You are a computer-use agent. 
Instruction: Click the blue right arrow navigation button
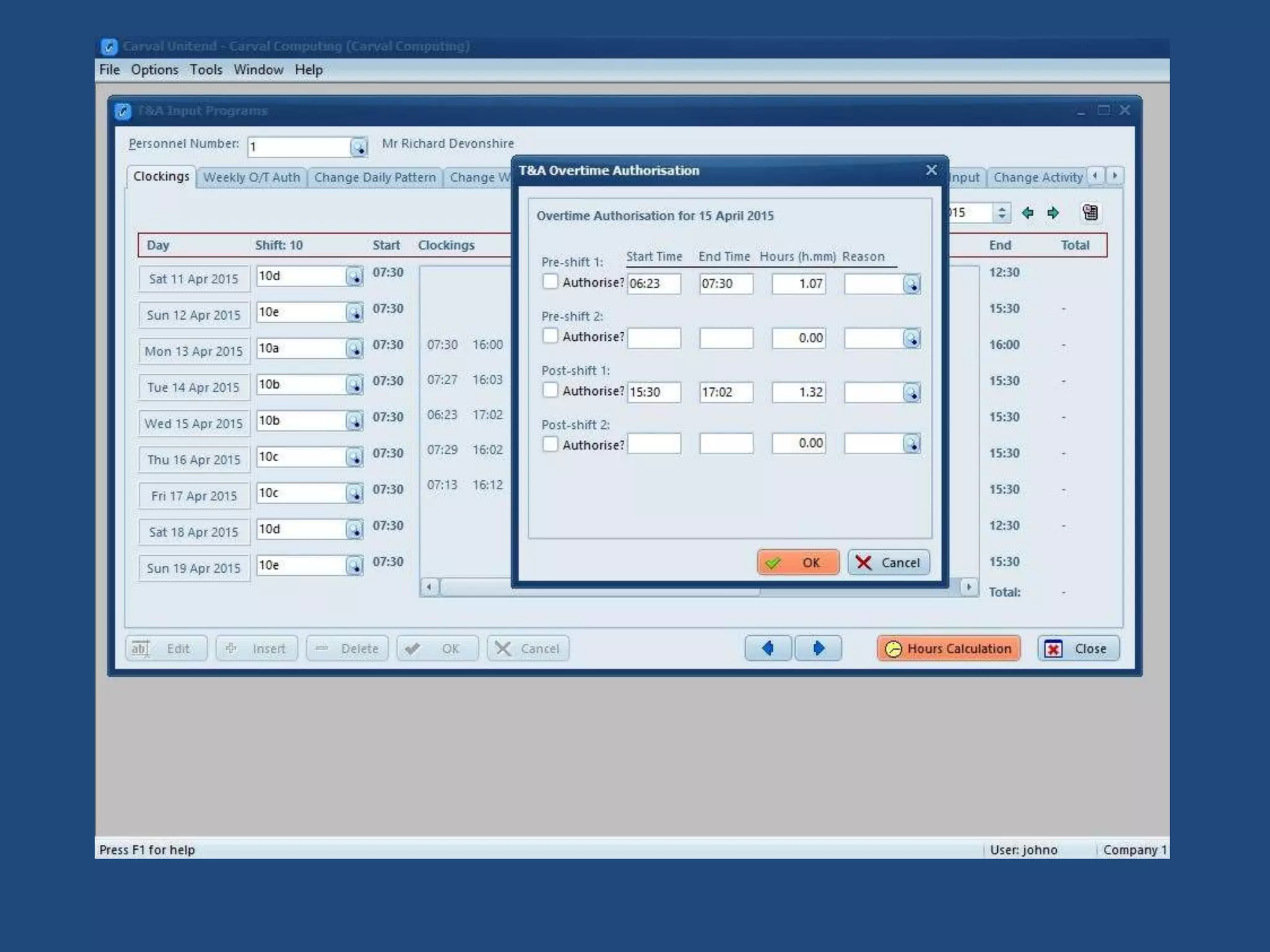[818, 648]
